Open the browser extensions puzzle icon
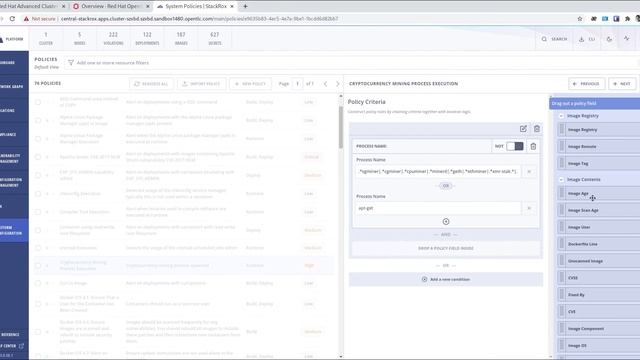 627,19
